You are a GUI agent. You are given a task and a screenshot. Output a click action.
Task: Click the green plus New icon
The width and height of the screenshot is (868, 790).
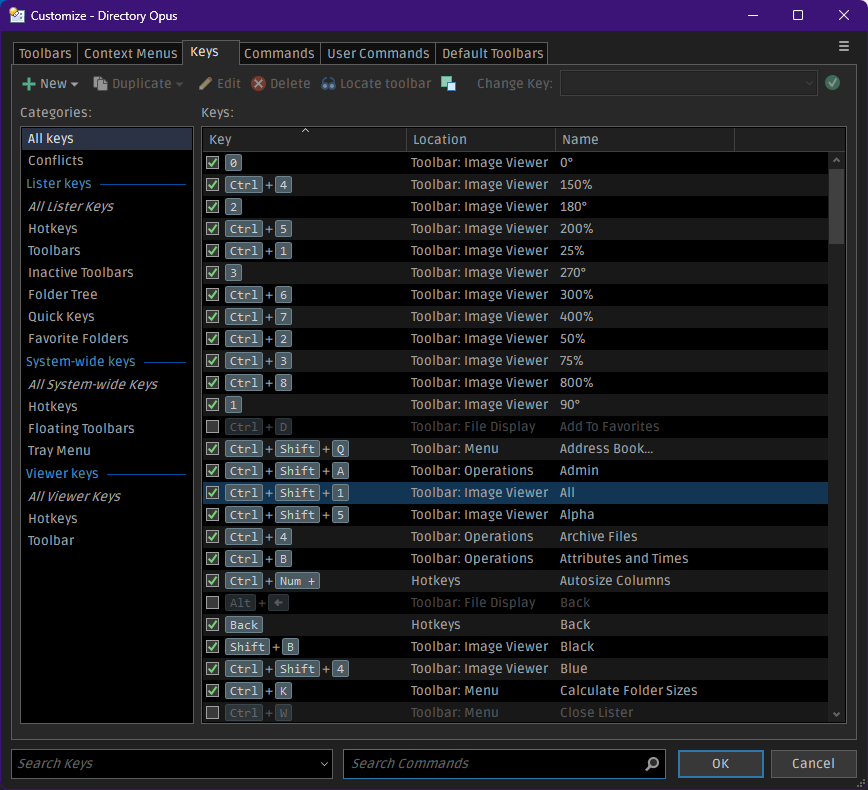[29, 84]
